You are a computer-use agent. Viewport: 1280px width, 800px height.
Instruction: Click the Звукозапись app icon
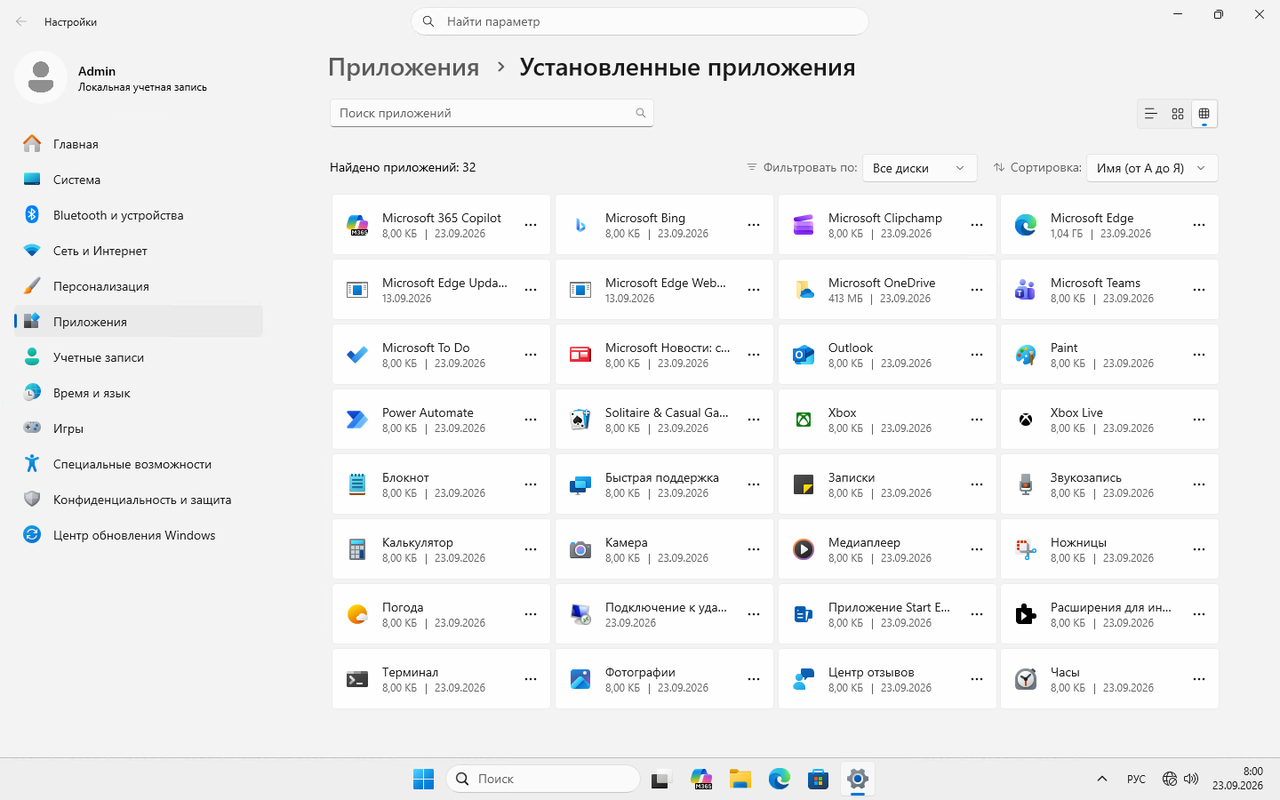click(1025, 485)
